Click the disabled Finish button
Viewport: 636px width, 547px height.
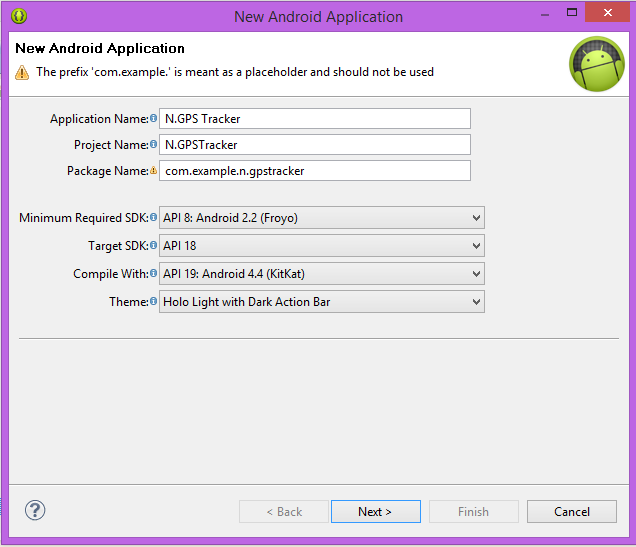474,512
